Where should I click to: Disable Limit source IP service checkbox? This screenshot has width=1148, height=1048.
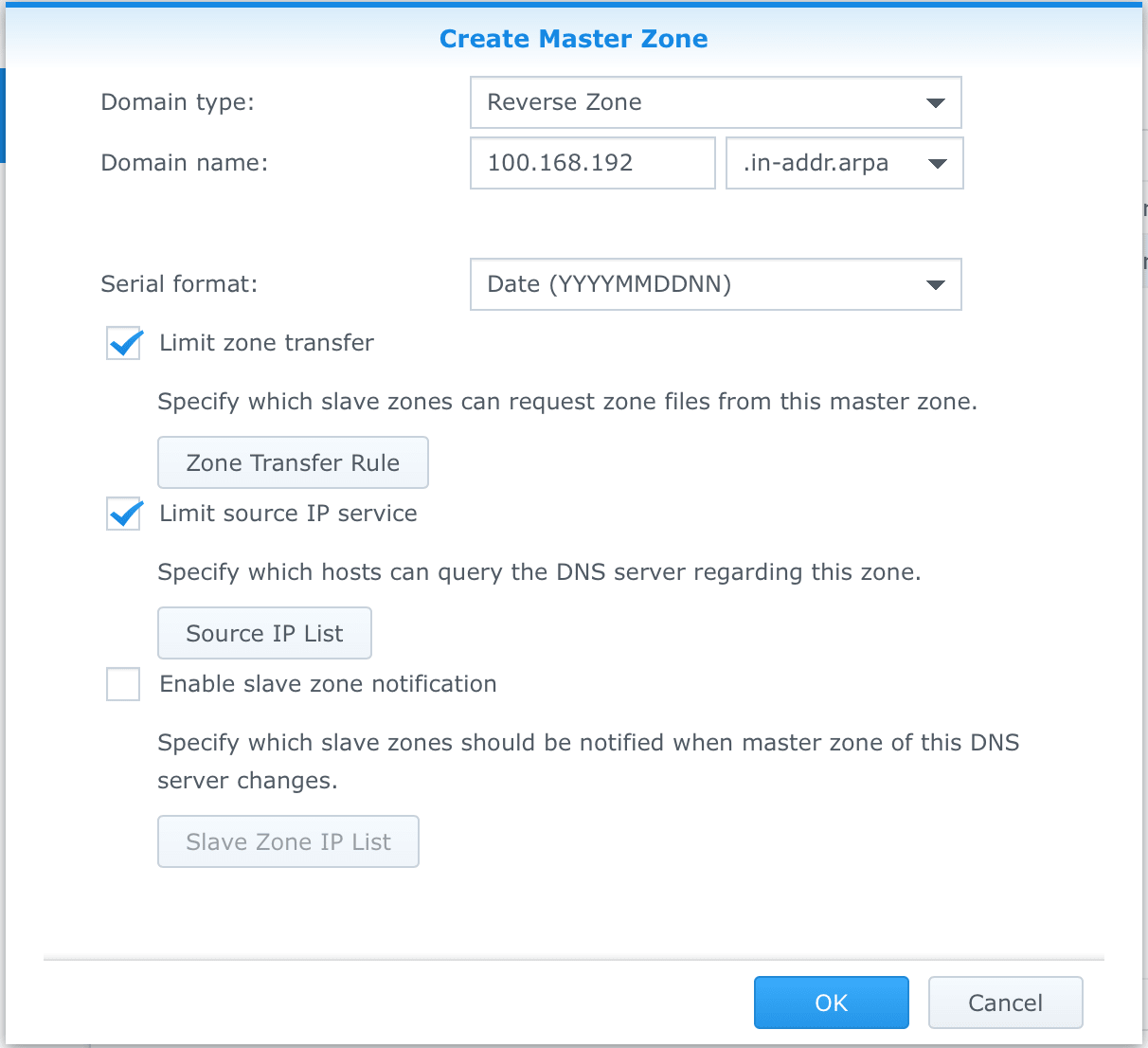tap(124, 514)
